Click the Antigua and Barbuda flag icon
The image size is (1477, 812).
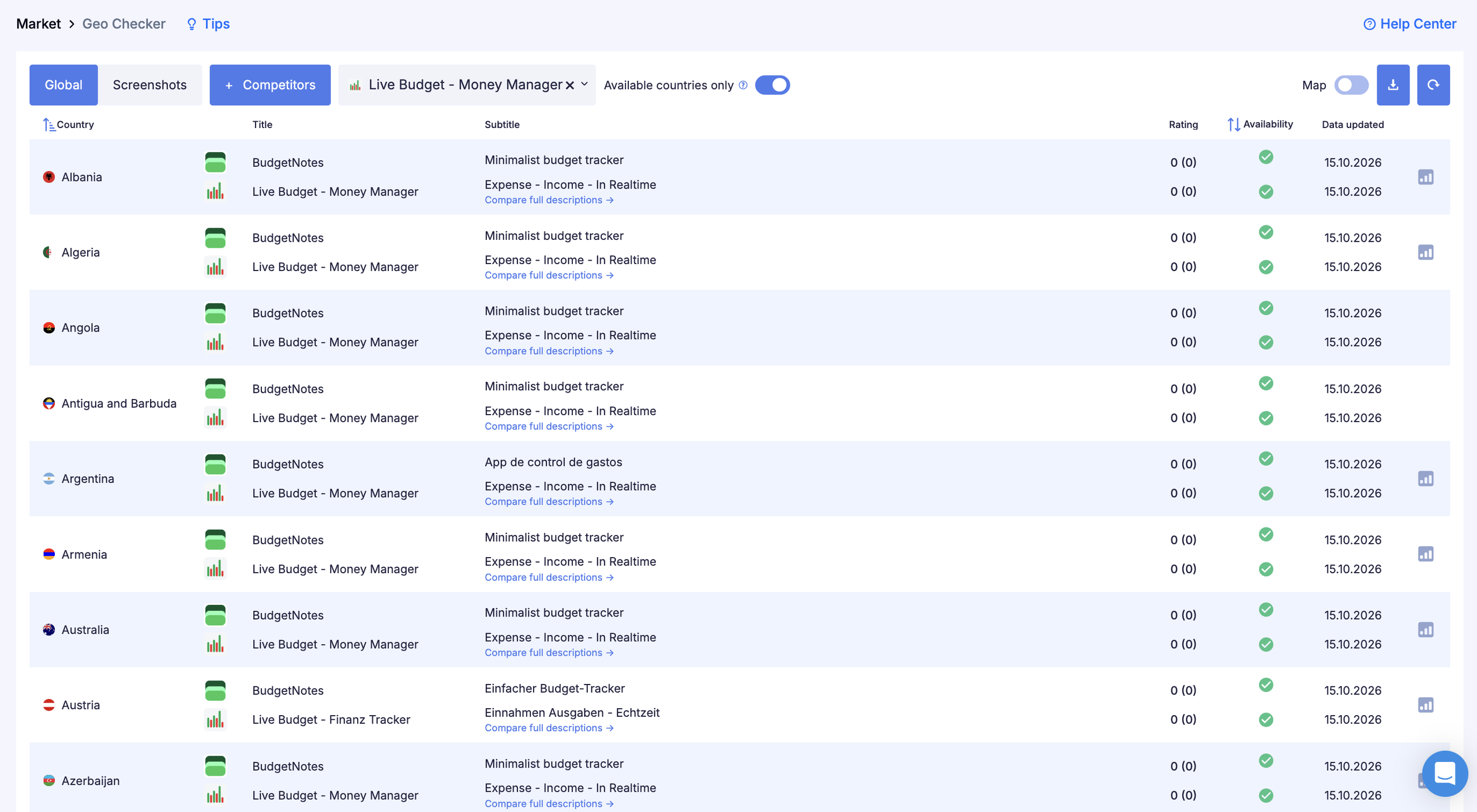(x=49, y=403)
